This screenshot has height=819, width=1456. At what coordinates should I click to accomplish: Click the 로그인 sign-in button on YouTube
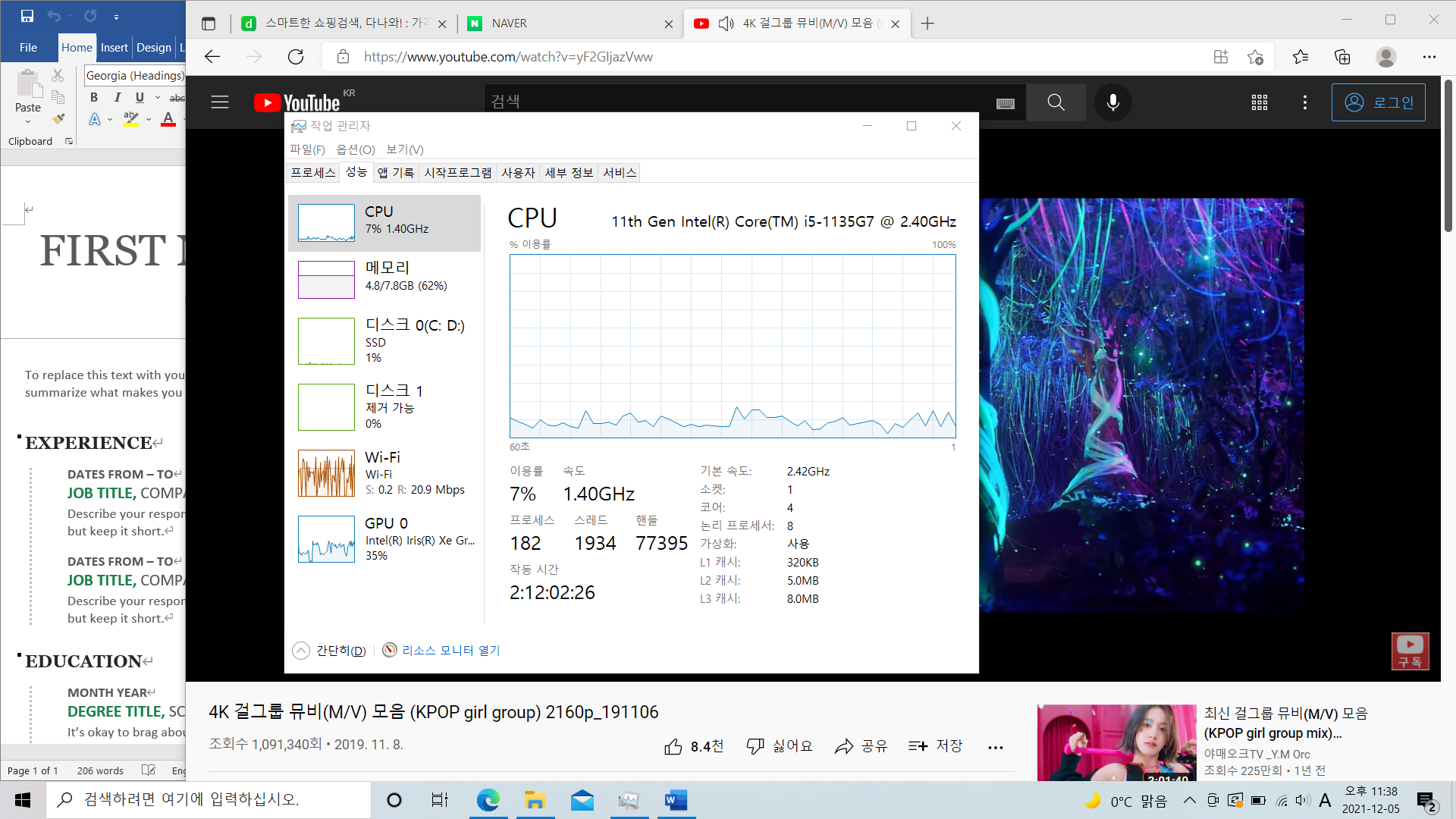click(x=1378, y=102)
